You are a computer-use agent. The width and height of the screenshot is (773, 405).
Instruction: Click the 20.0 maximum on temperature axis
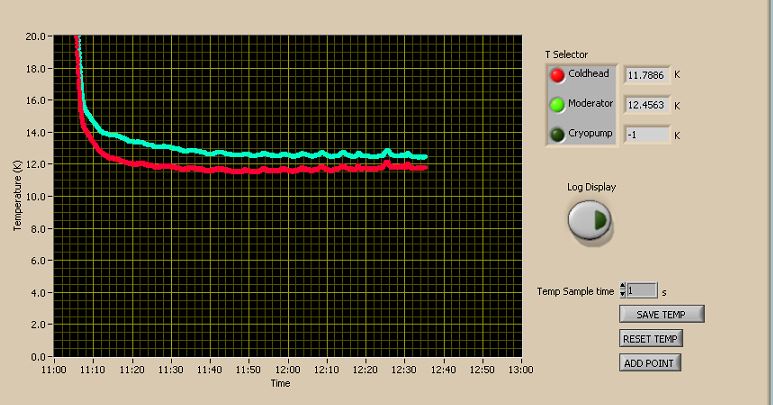click(35, 36)
